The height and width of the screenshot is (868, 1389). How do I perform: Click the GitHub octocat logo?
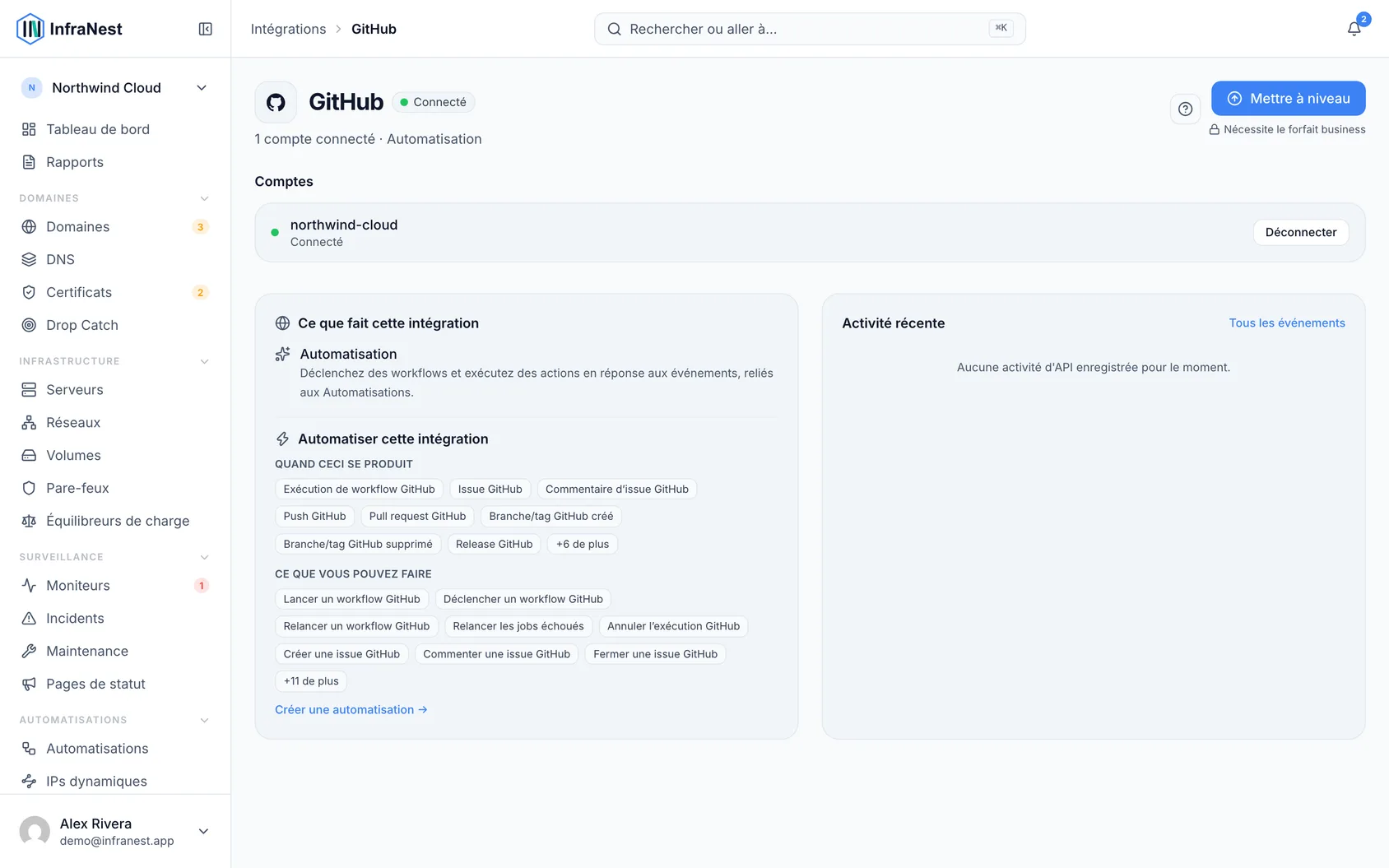[276, 102]
